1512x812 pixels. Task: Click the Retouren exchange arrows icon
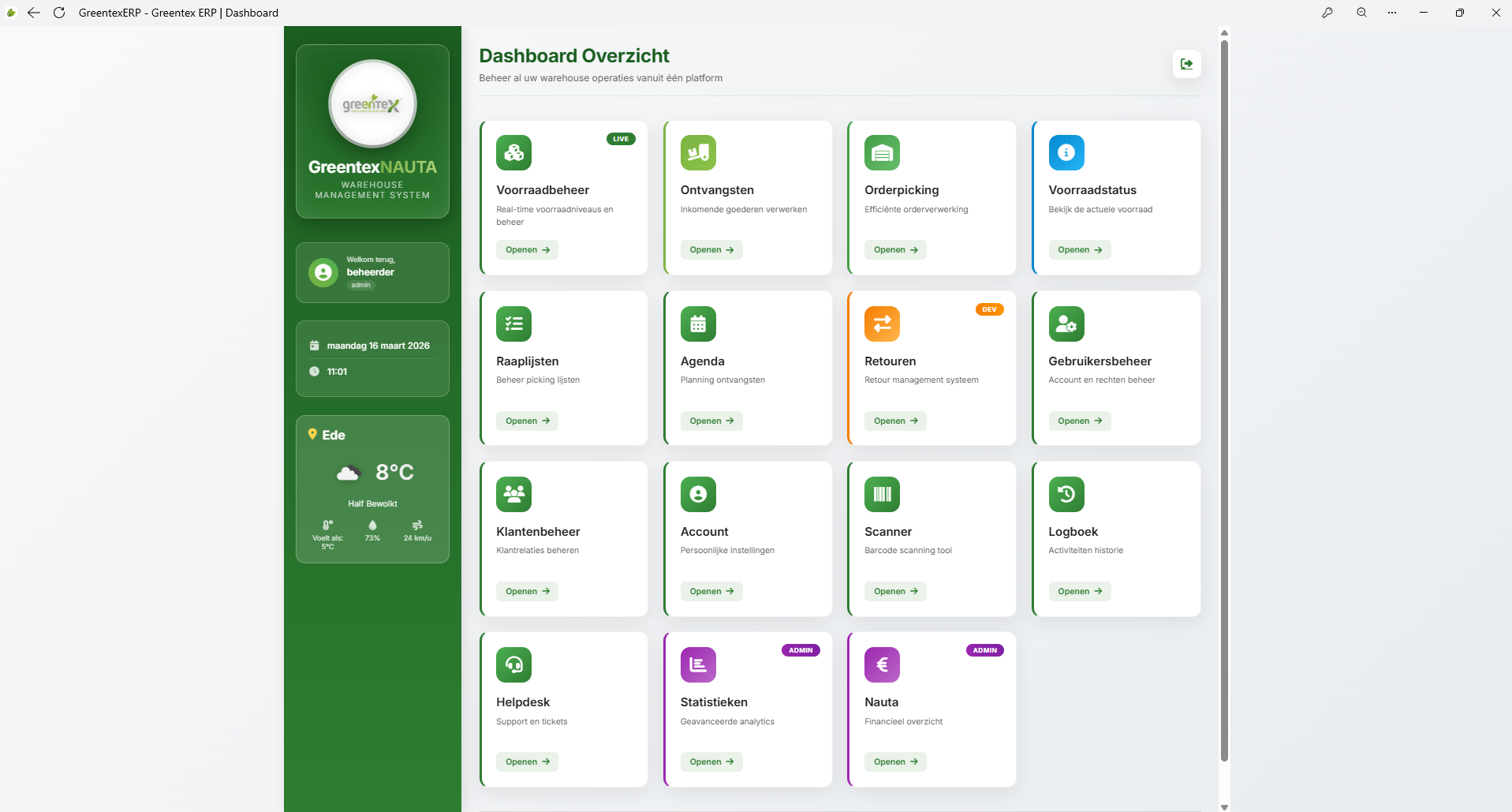(882, 324)
